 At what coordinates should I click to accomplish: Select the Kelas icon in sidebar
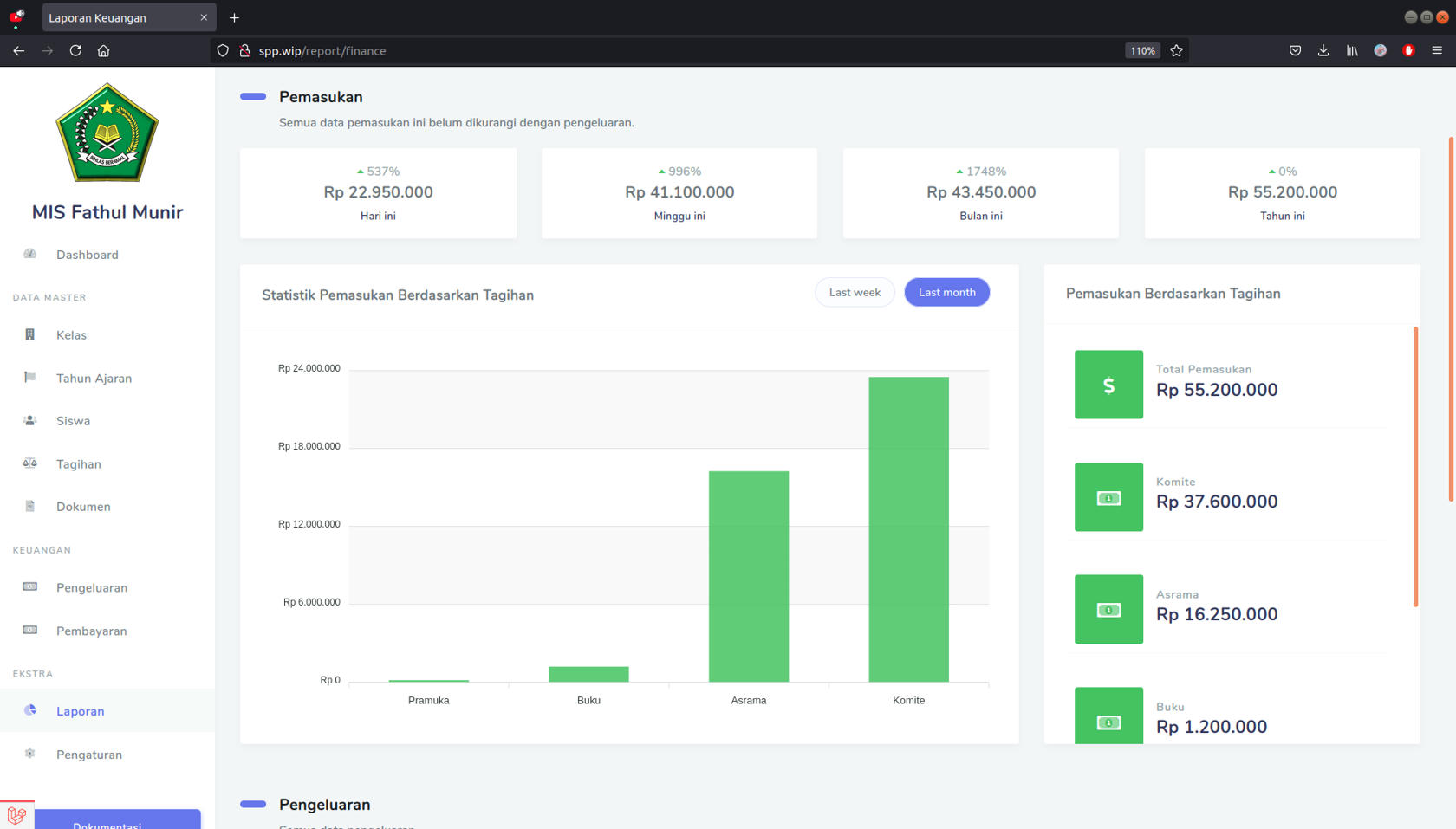point(29,334)
